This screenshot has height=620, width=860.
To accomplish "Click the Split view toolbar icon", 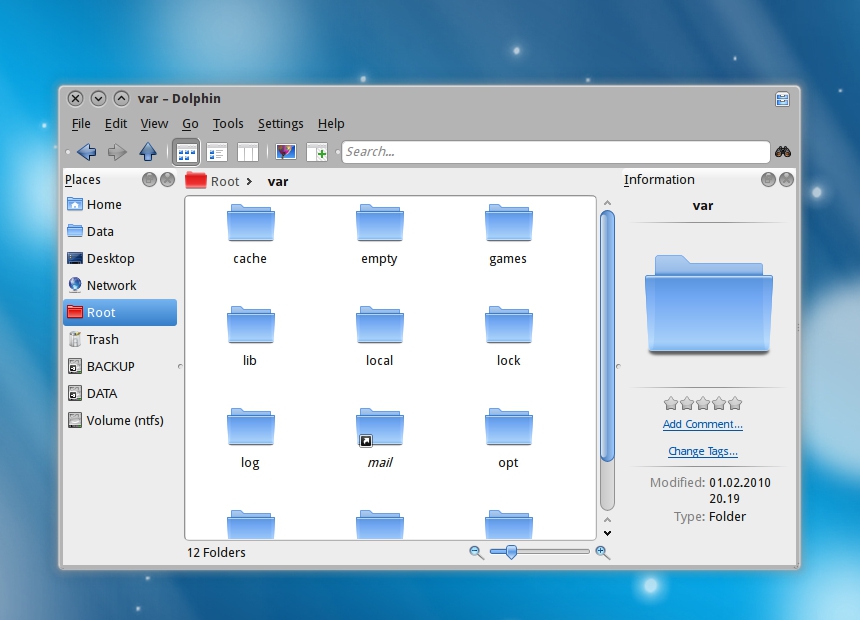I will 317,152.
